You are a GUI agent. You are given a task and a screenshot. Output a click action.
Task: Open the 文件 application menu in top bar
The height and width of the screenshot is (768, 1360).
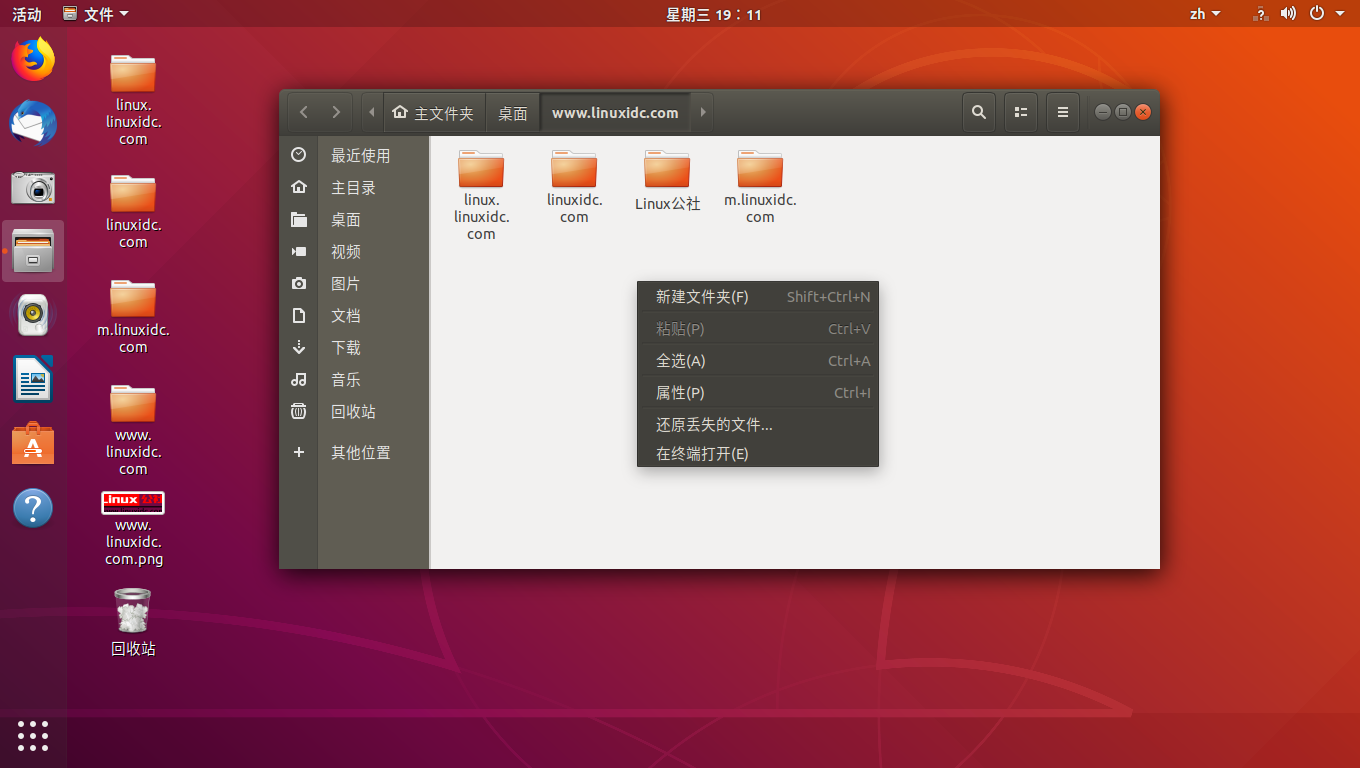[x=95, y=14]
